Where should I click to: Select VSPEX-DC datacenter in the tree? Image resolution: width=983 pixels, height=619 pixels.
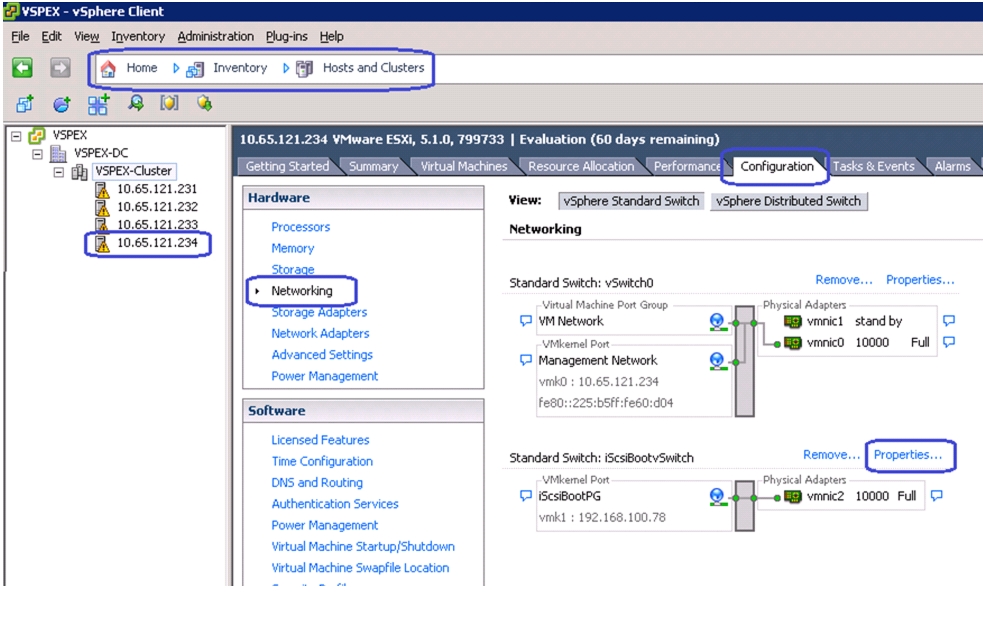pyautogui.click(x=101, y=153)
